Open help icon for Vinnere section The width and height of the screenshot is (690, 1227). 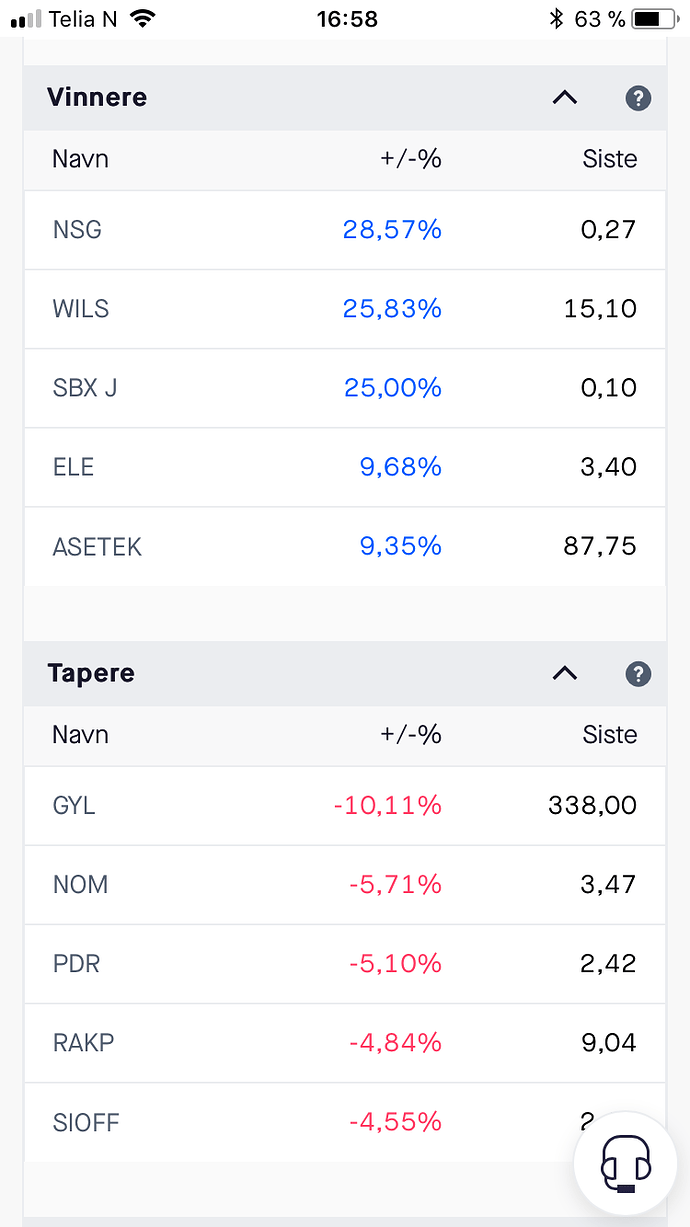click(x=638, y=98)
